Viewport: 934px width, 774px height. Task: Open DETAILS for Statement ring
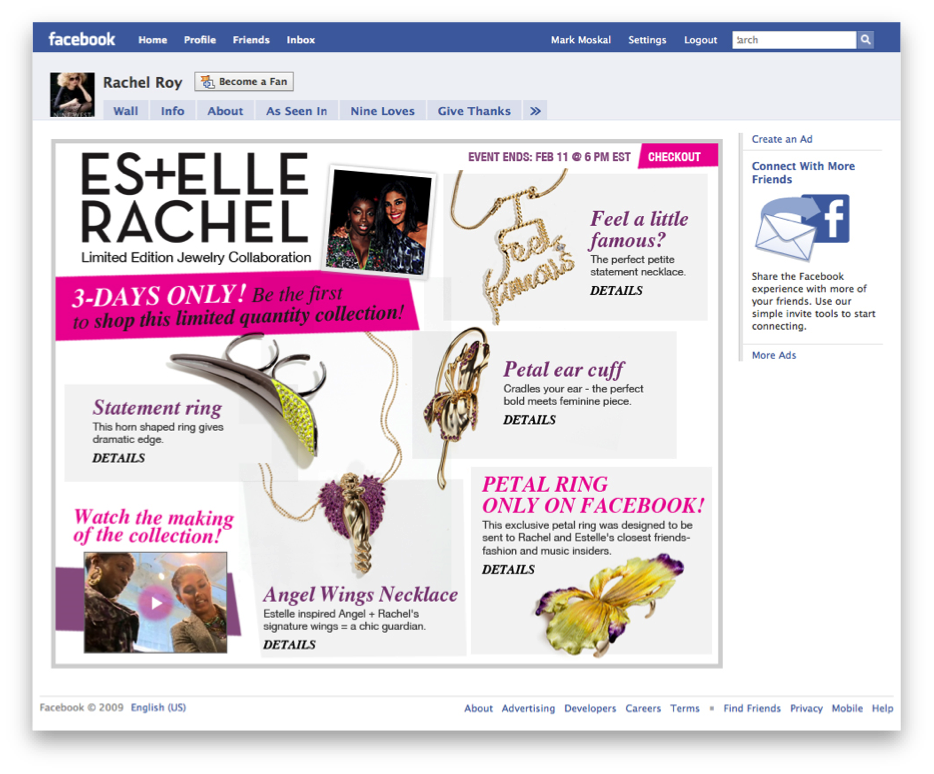point(119,458)
